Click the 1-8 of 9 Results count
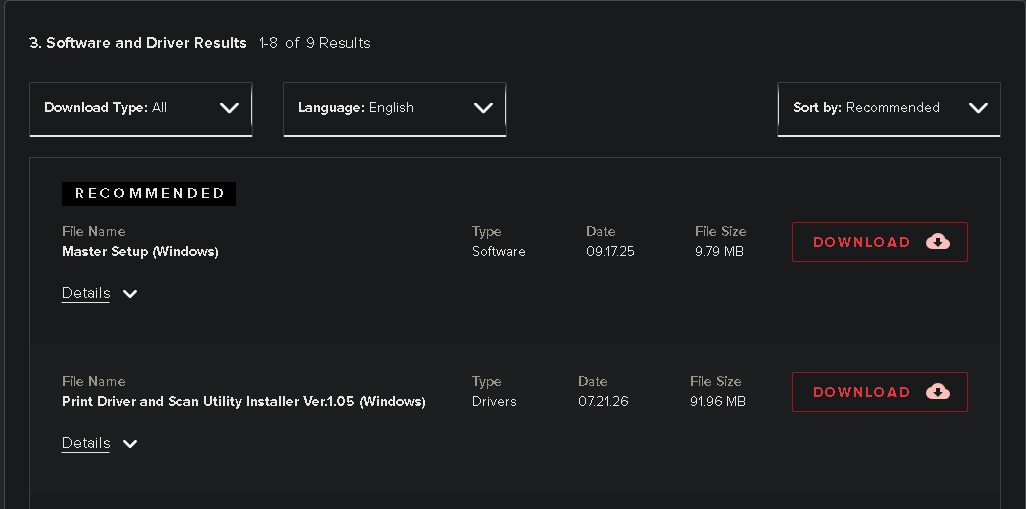1026x509 pixels. point(315,43)
